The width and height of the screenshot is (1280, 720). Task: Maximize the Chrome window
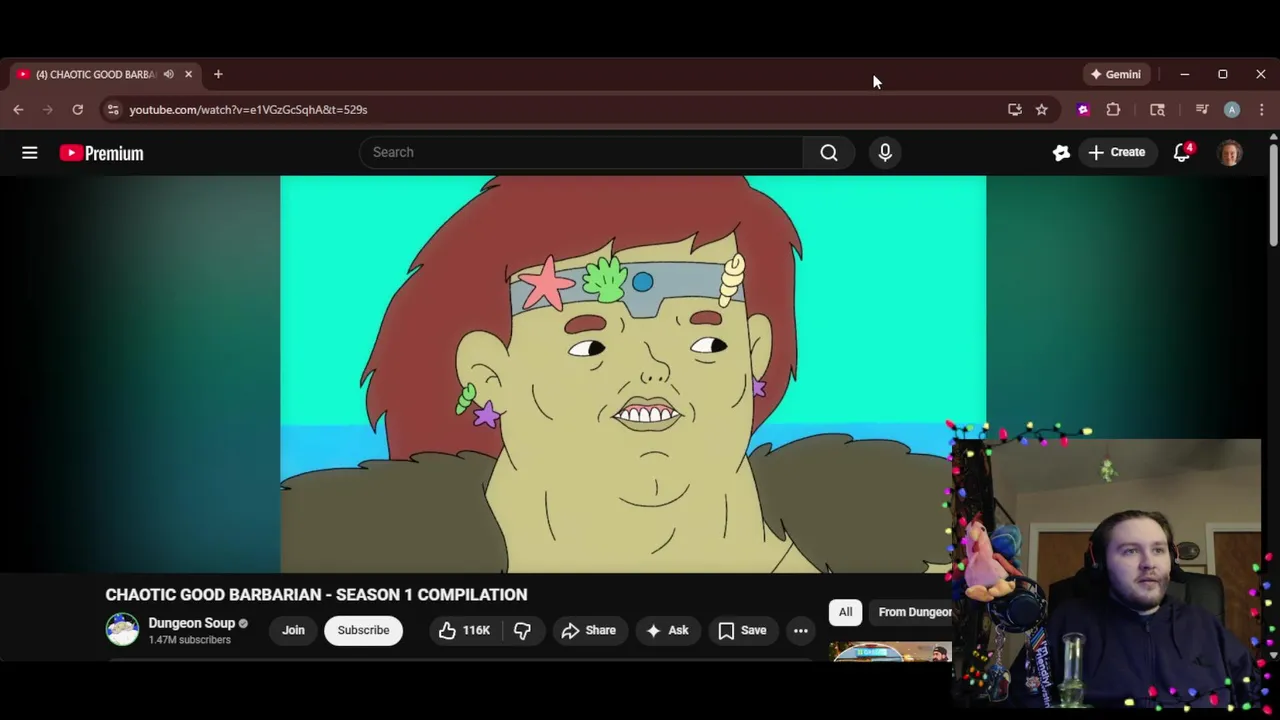point(1222,74)
